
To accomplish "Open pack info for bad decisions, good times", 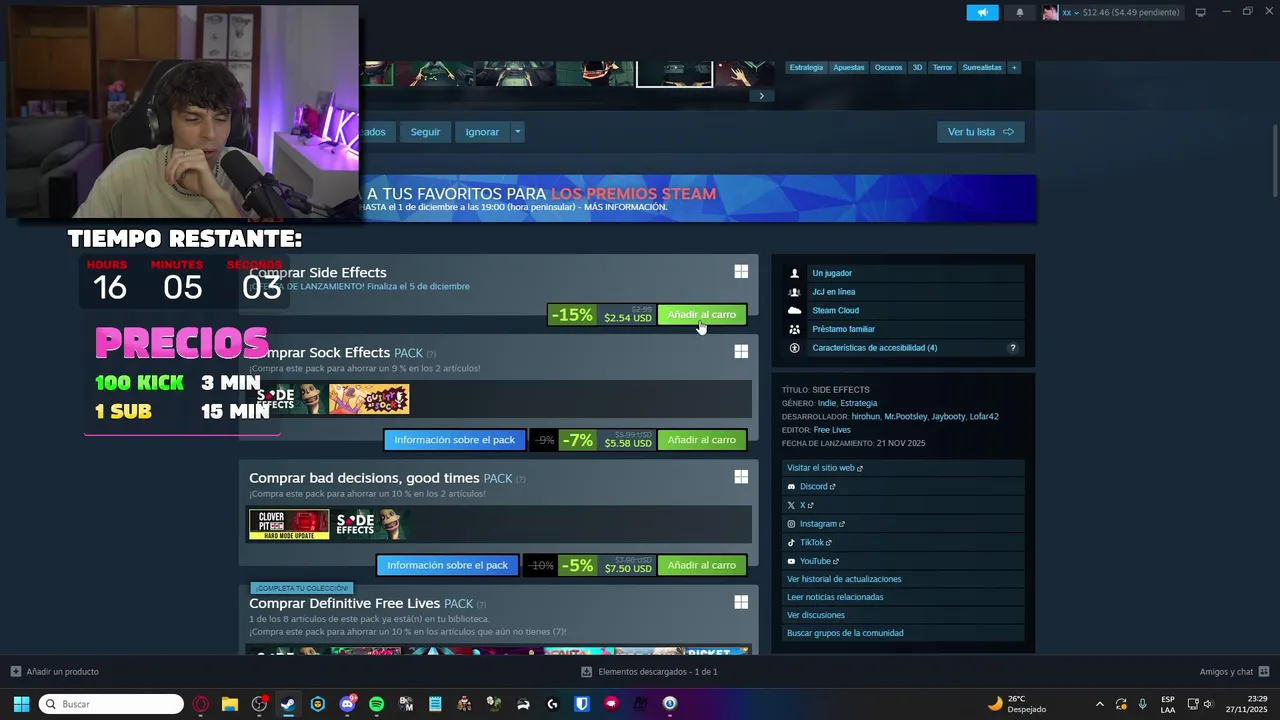I will pos(448,565).
